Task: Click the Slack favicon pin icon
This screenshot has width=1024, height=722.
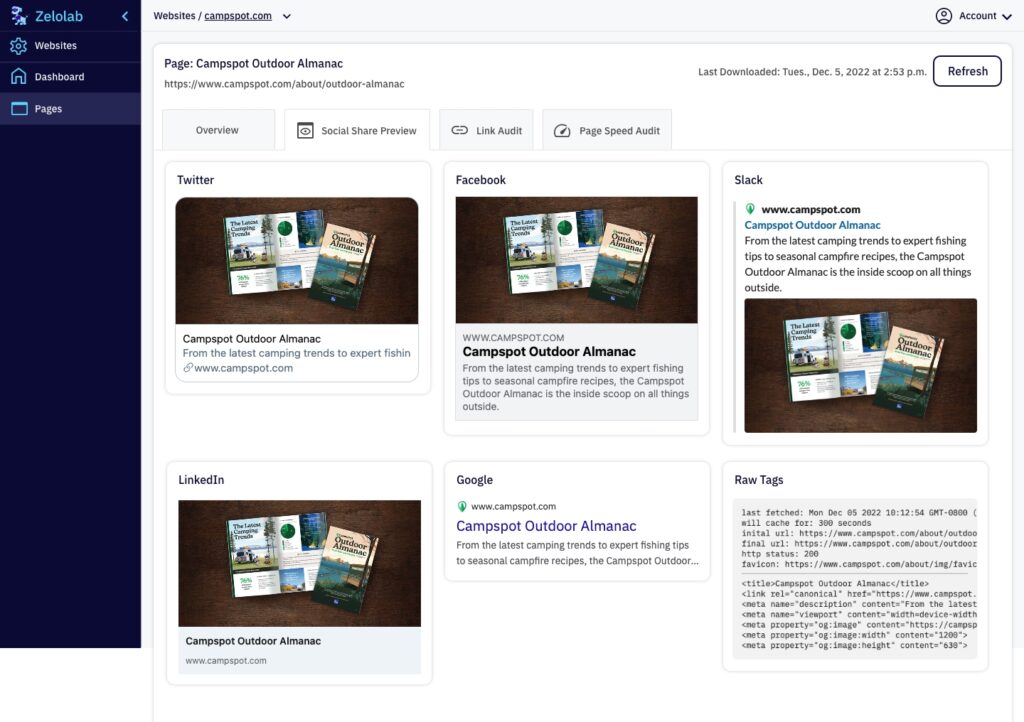Action: coord(750,209)
